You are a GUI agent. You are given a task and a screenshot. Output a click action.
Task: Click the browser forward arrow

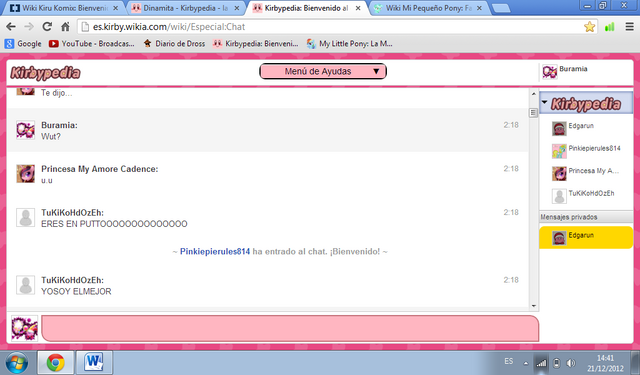tap(29, 27)
